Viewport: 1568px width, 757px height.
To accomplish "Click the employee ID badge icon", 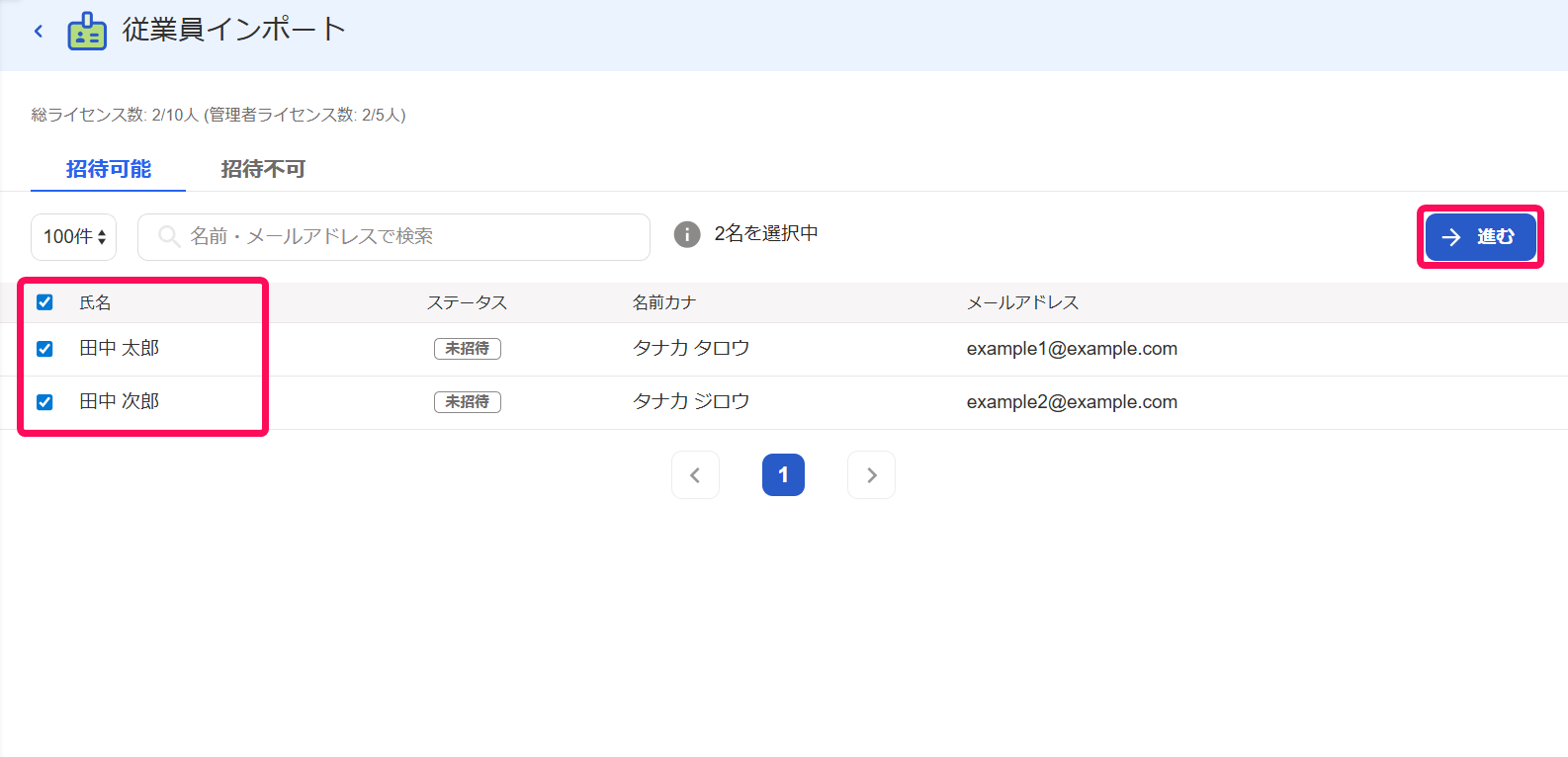I will pos(87,31).
